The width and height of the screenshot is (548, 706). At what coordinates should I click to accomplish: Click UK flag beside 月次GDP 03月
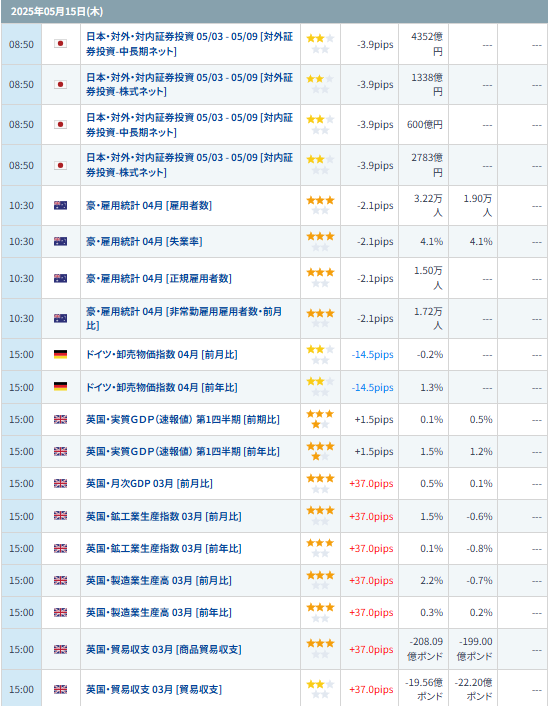60,484
